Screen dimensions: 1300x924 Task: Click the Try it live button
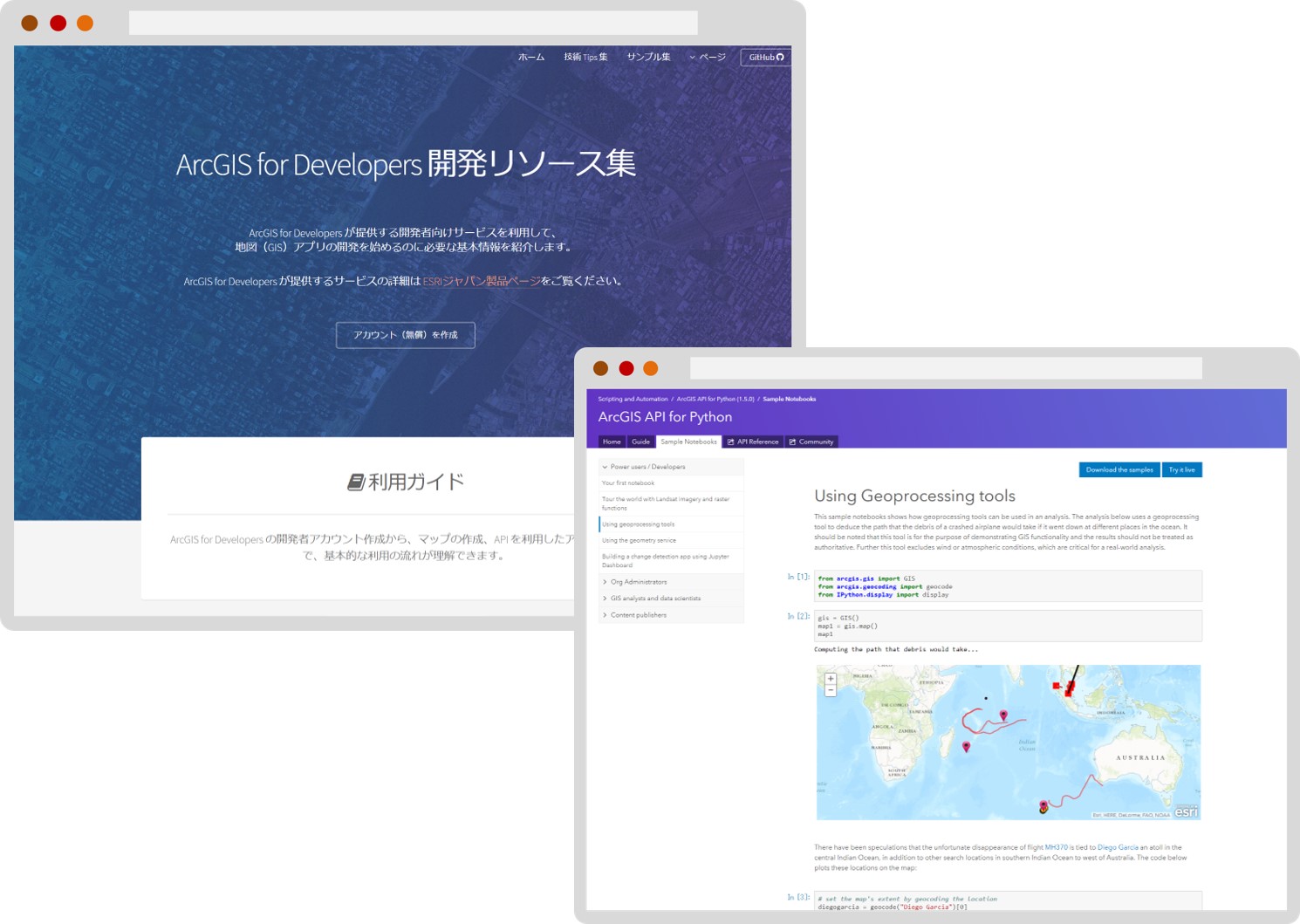click(1182, 469)
